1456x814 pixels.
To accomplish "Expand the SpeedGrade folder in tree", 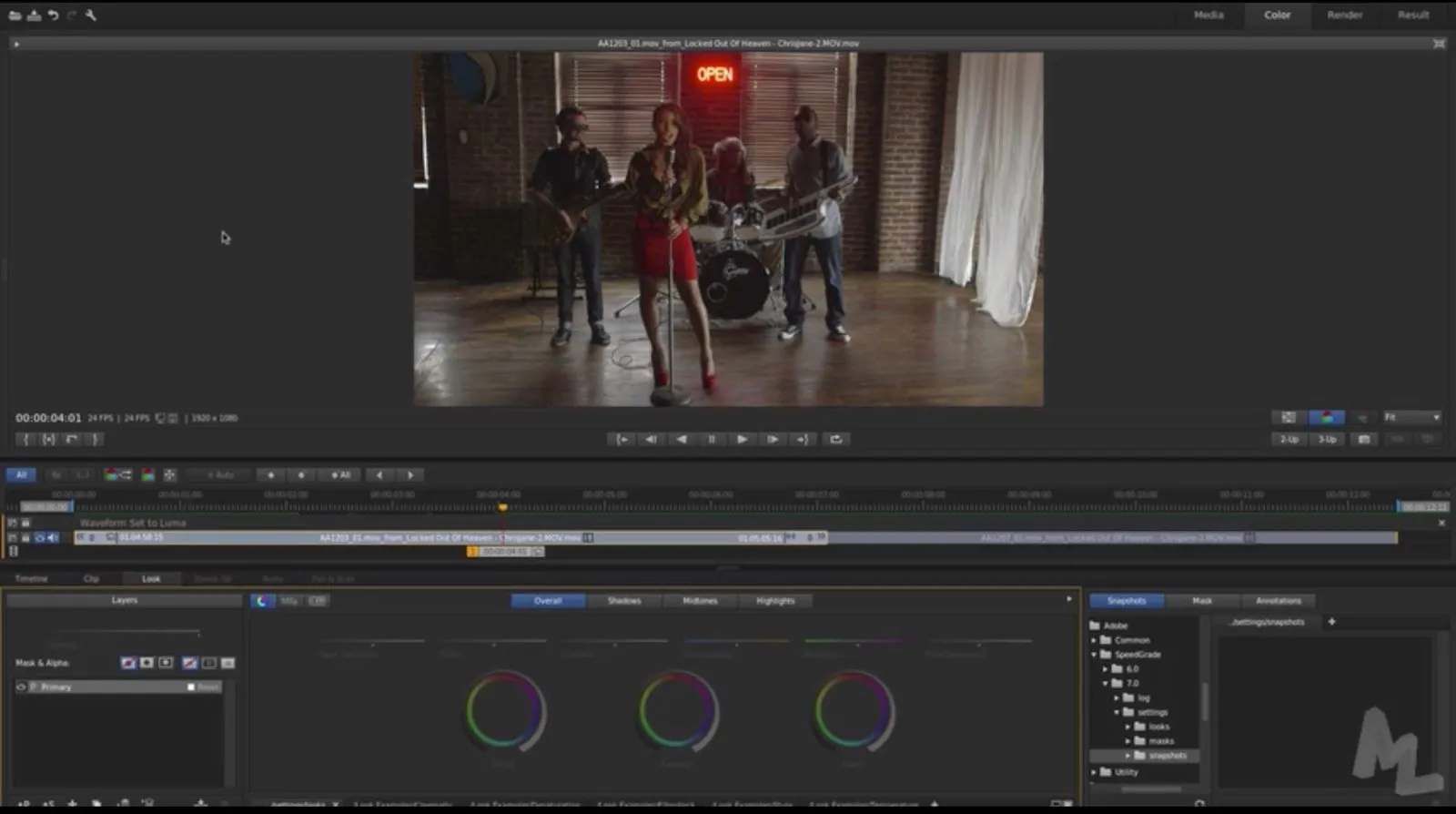I will tap(1095, 655).
